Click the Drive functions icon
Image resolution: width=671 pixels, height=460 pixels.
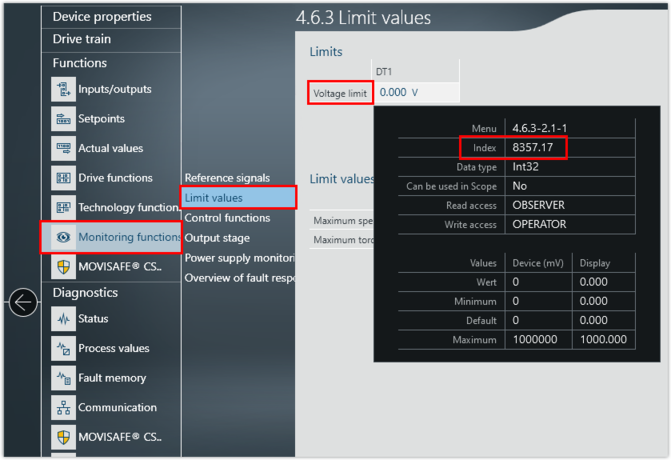click(x=64, y=178)
